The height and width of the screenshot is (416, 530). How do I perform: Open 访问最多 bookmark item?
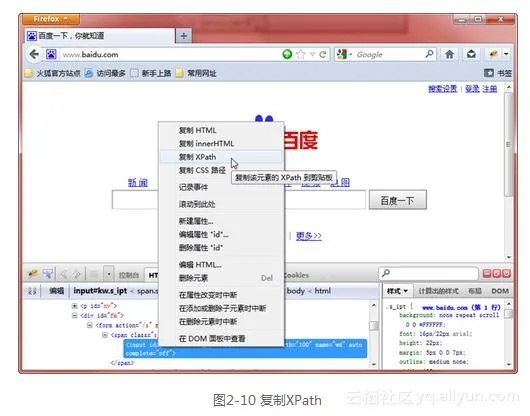click(105, 73)
